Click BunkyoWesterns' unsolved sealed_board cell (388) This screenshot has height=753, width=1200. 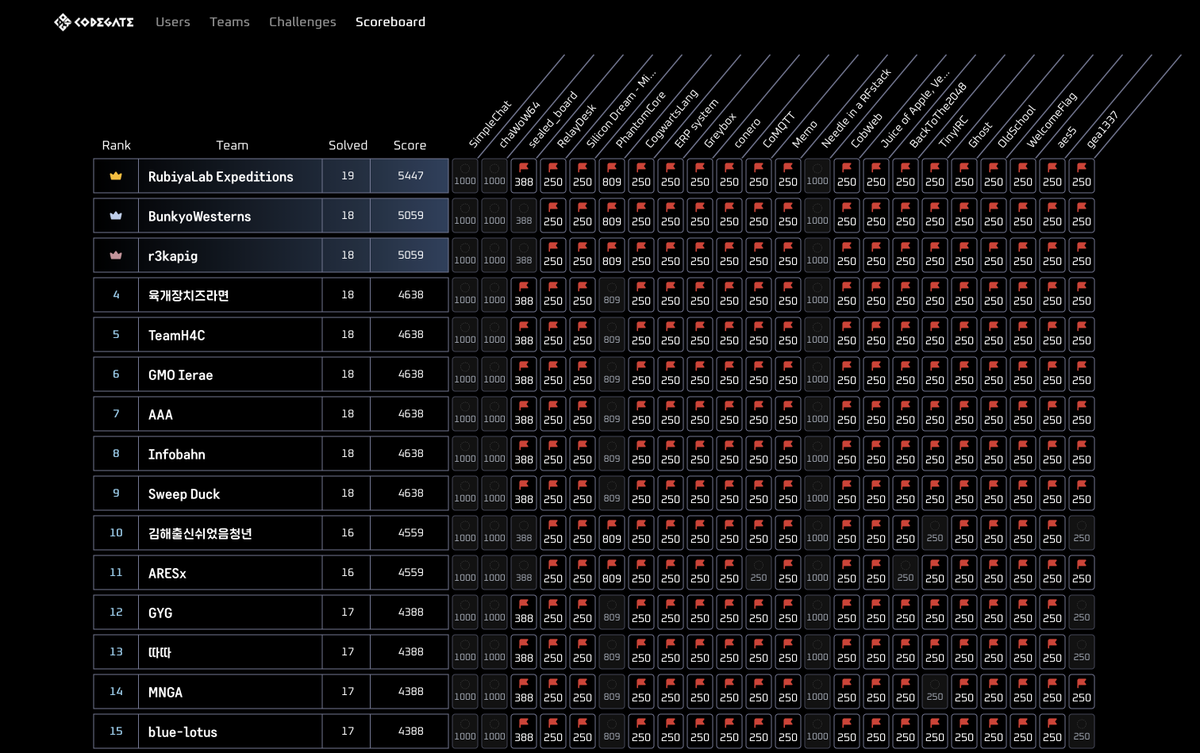(x=524, y=216)
